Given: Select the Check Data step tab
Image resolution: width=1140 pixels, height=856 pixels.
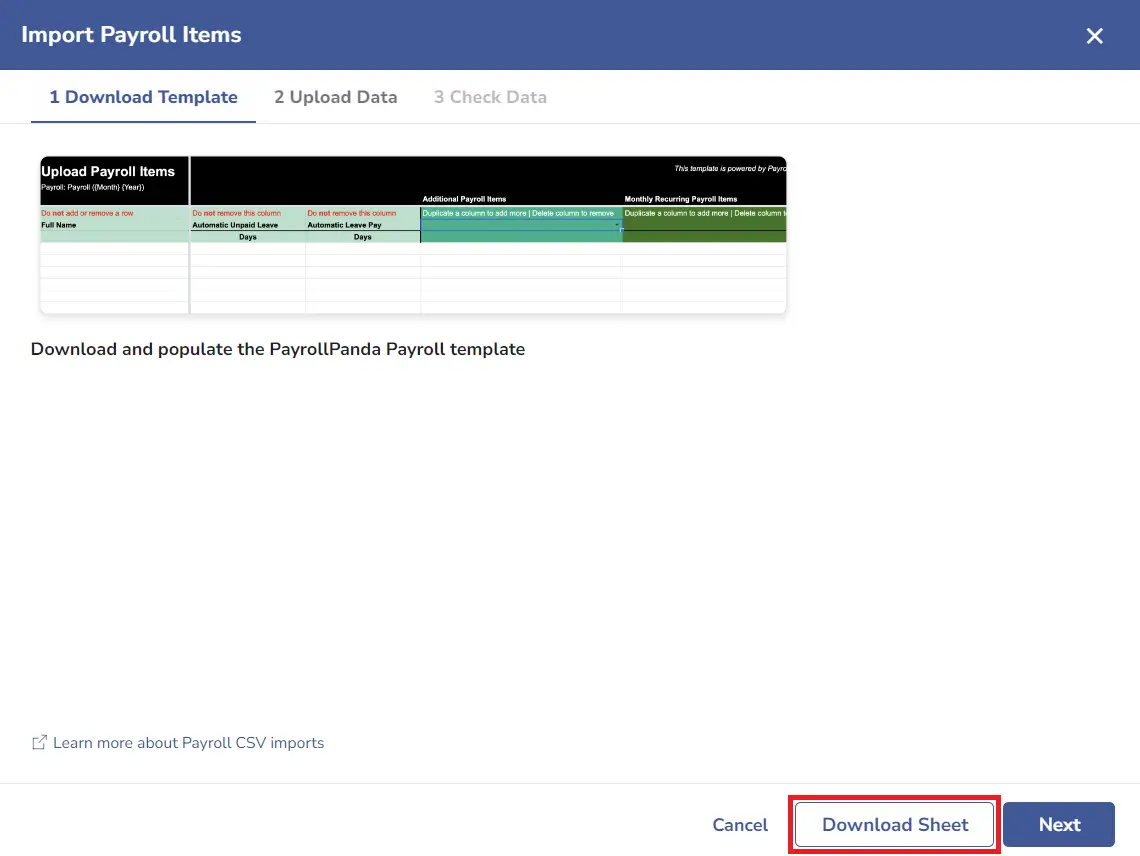Looking at the screenshot, I should coord(490,97).
